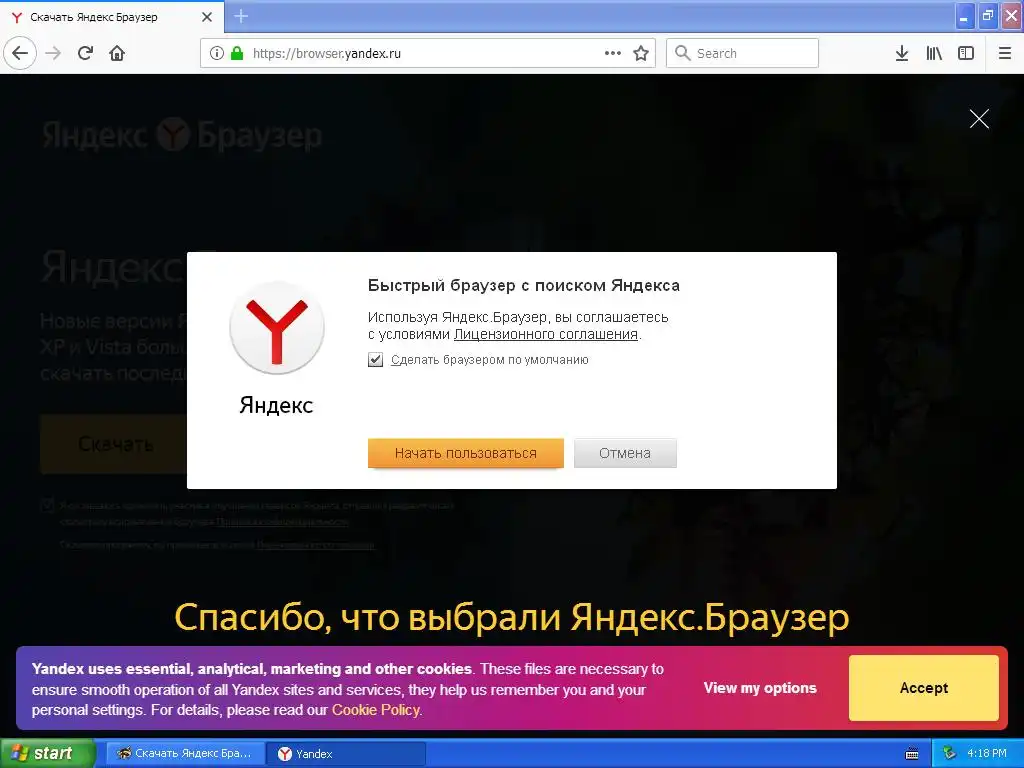Open the Windows start menu
The width and height of the screenshot is (1024, 768).
[x=48, y=753]
